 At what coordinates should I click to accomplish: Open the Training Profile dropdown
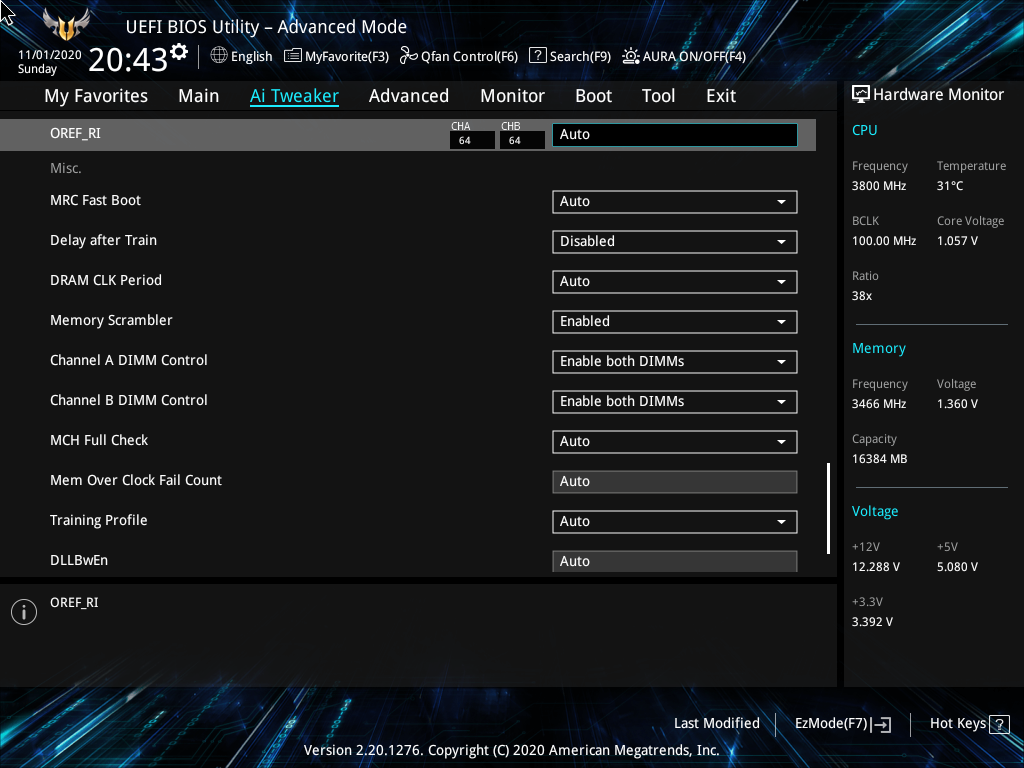(675, 522)
